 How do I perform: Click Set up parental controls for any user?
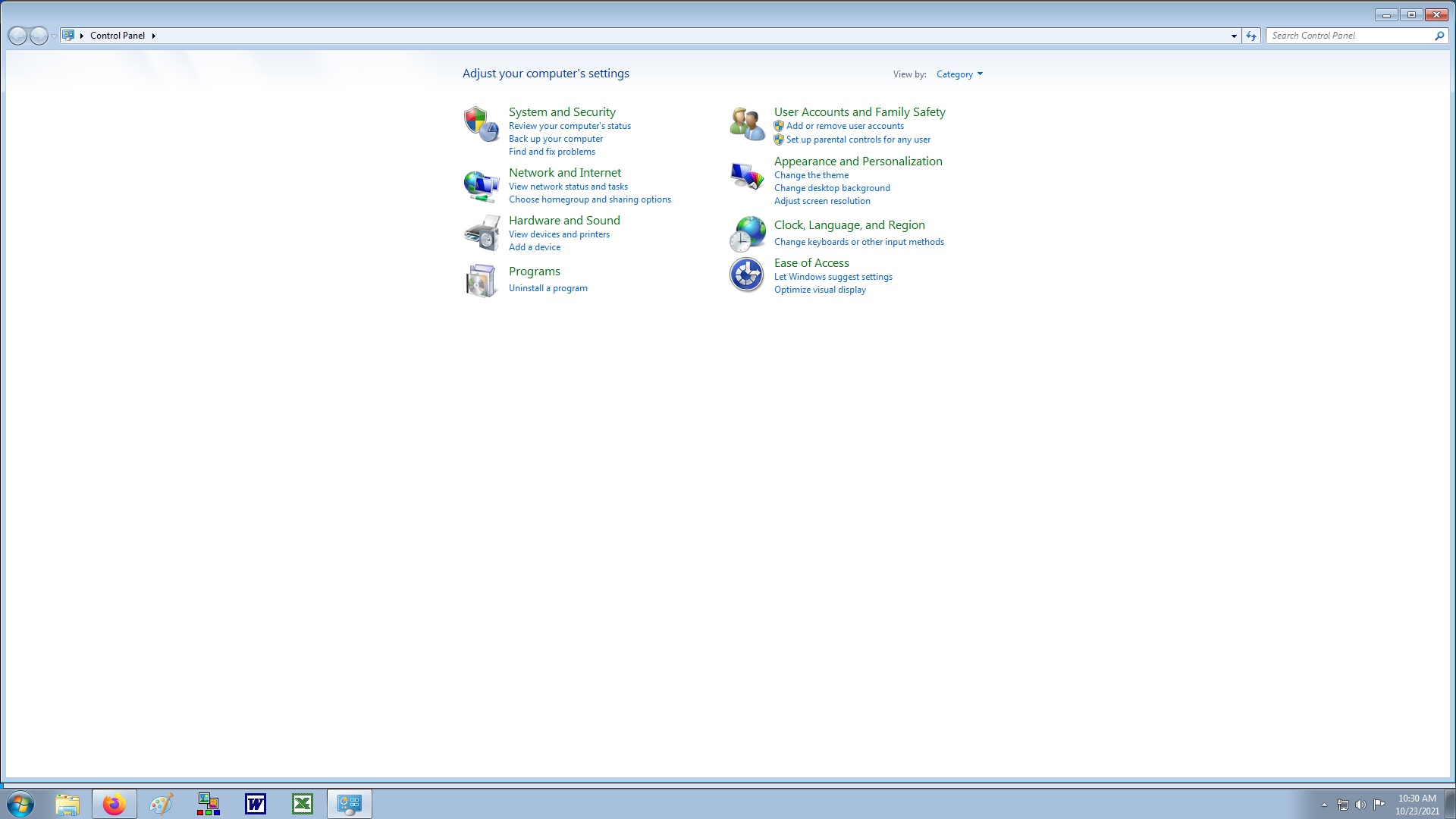tap(858, 140)
